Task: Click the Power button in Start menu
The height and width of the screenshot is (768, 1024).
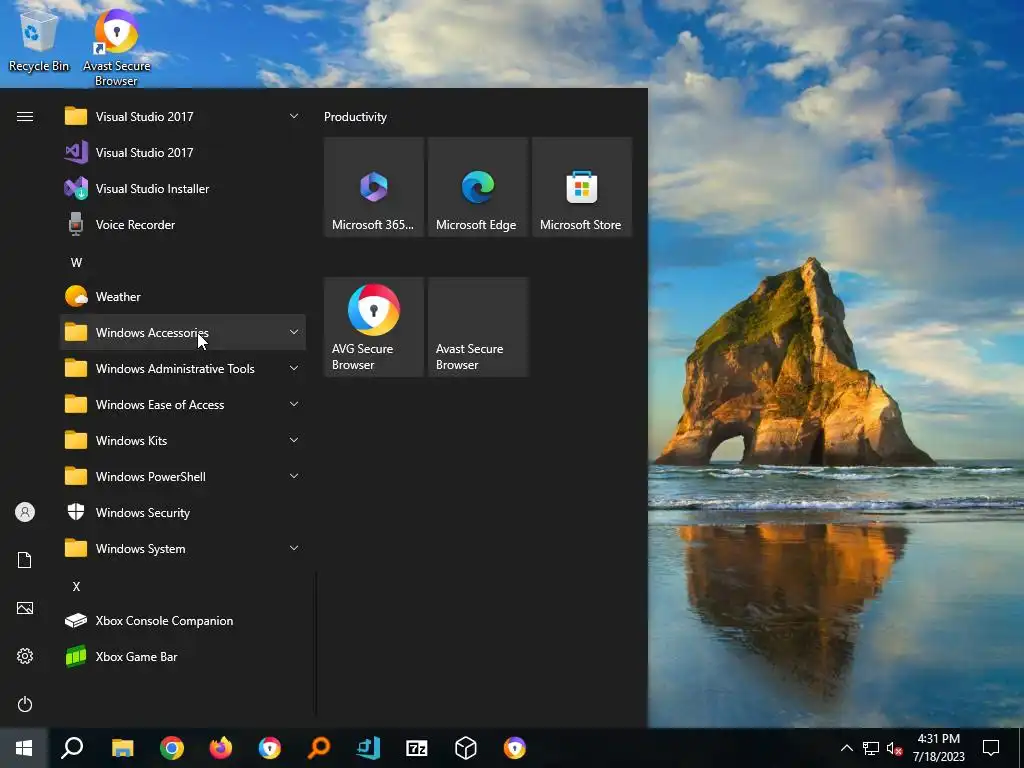Action: click(x=25, y=704)
